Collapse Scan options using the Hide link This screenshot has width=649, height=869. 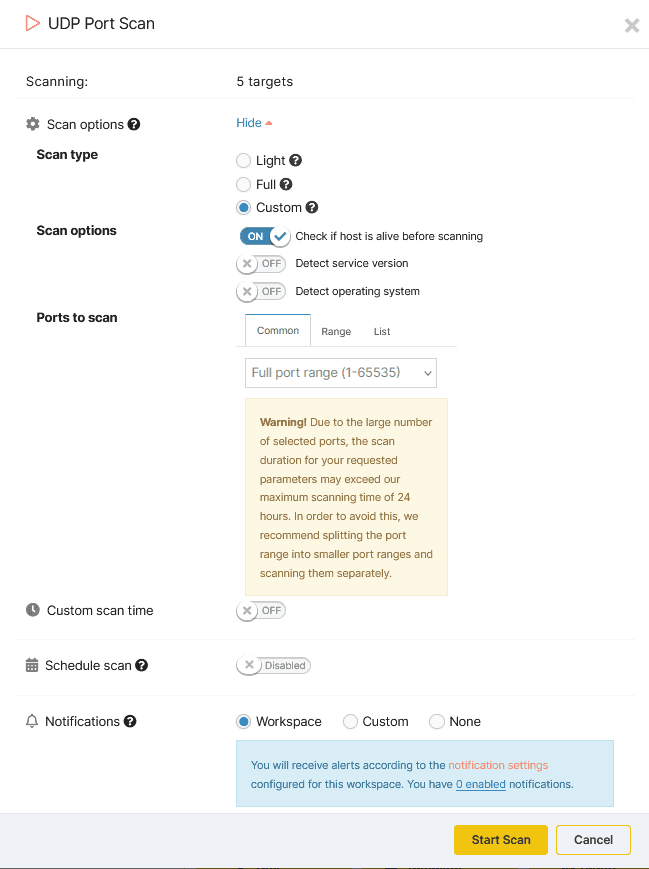[x=248, y=123]
